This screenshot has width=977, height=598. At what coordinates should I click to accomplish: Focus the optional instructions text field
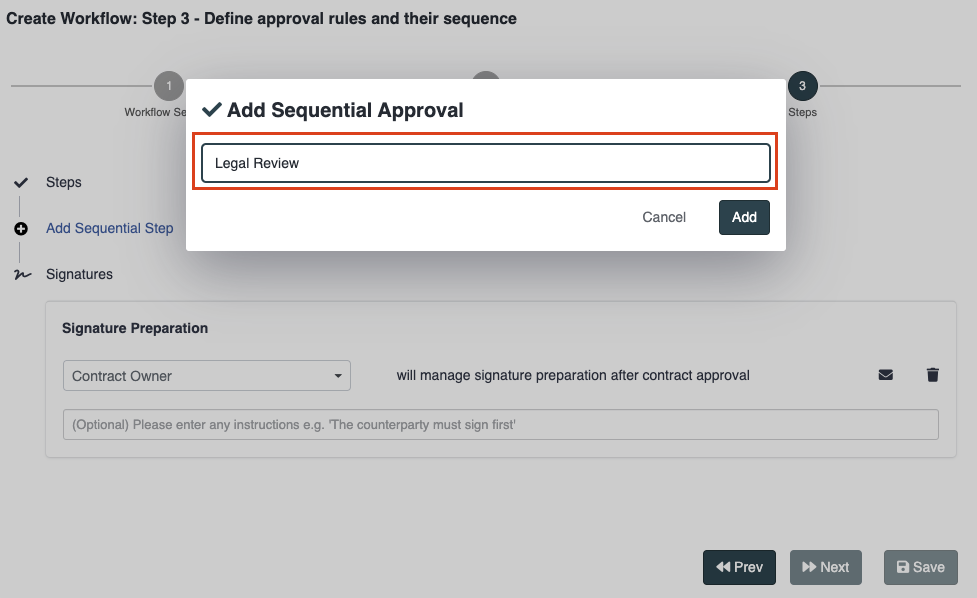click(500, 425)
